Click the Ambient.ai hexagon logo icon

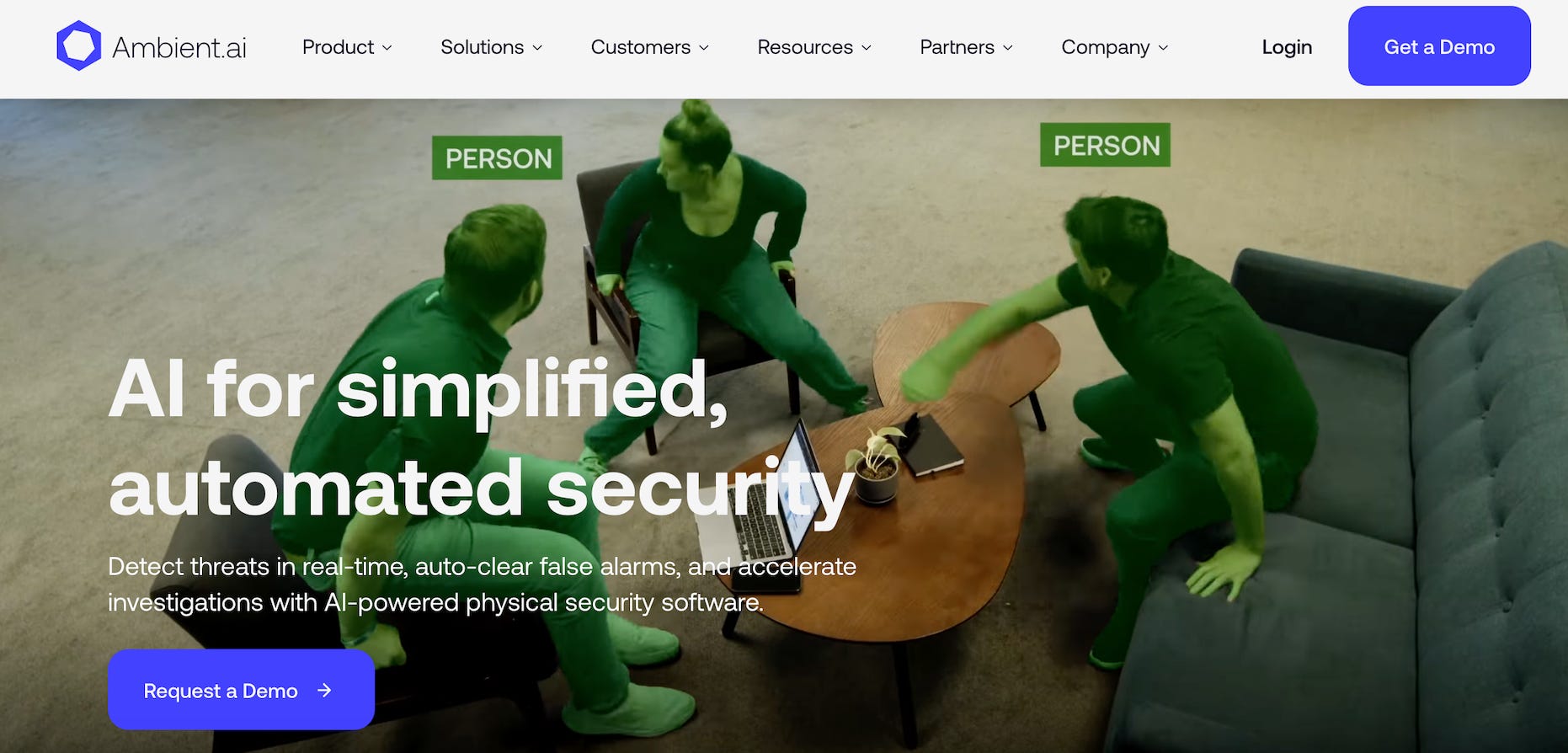(x=78, y=46)
